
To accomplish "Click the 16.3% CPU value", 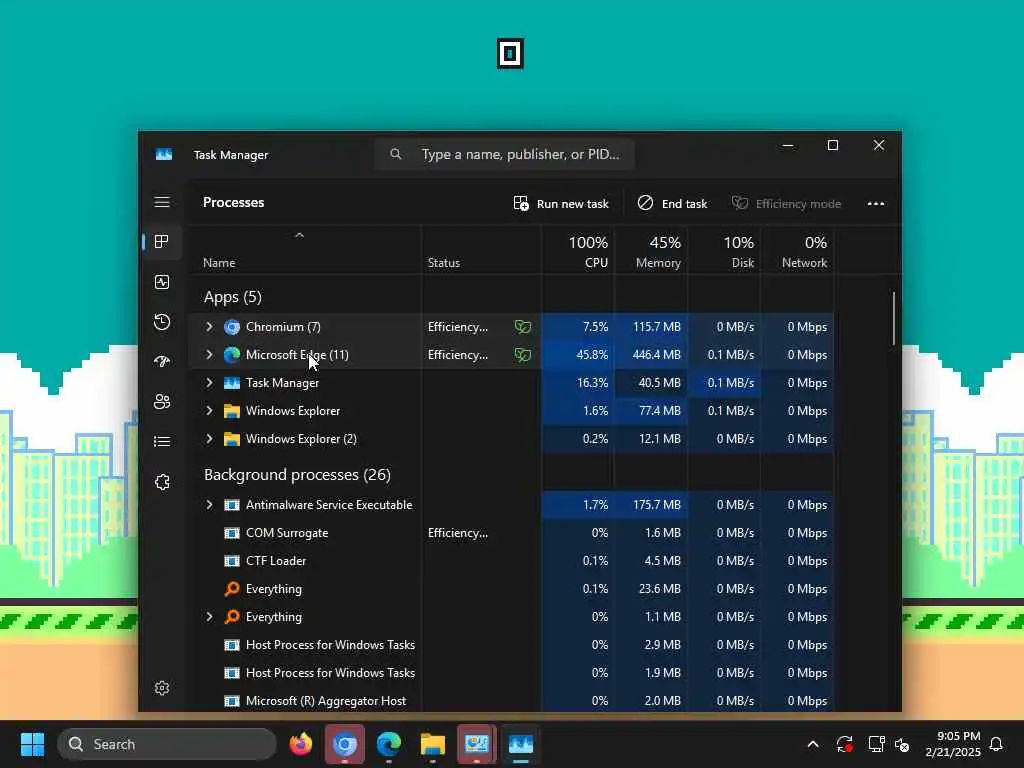I will click(x=592, y=383).
